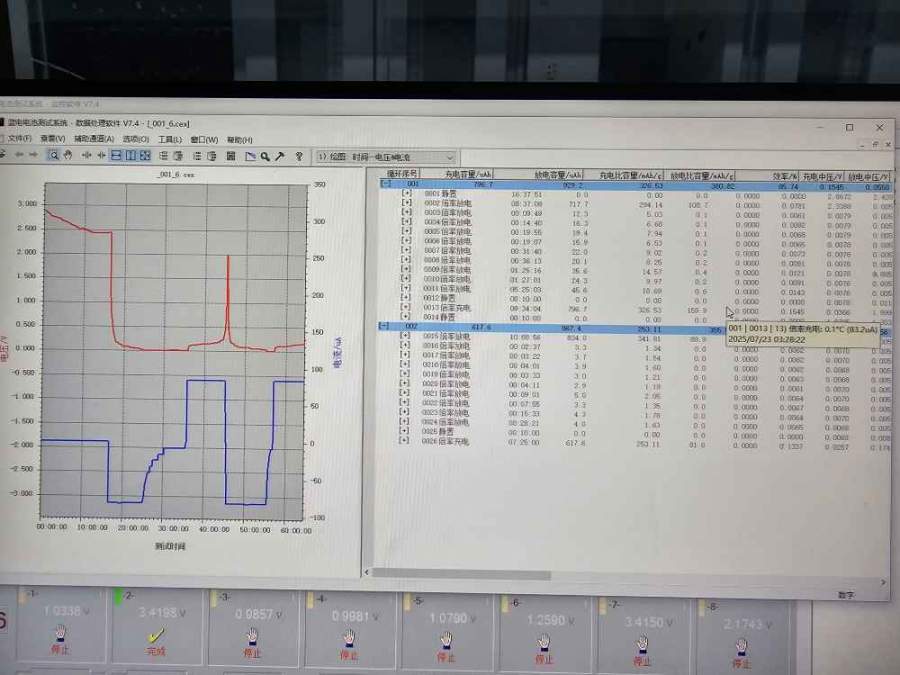Collapse cycle 002 in the data tree
This screenshot has width=900, height=675.
pos(386,326)
